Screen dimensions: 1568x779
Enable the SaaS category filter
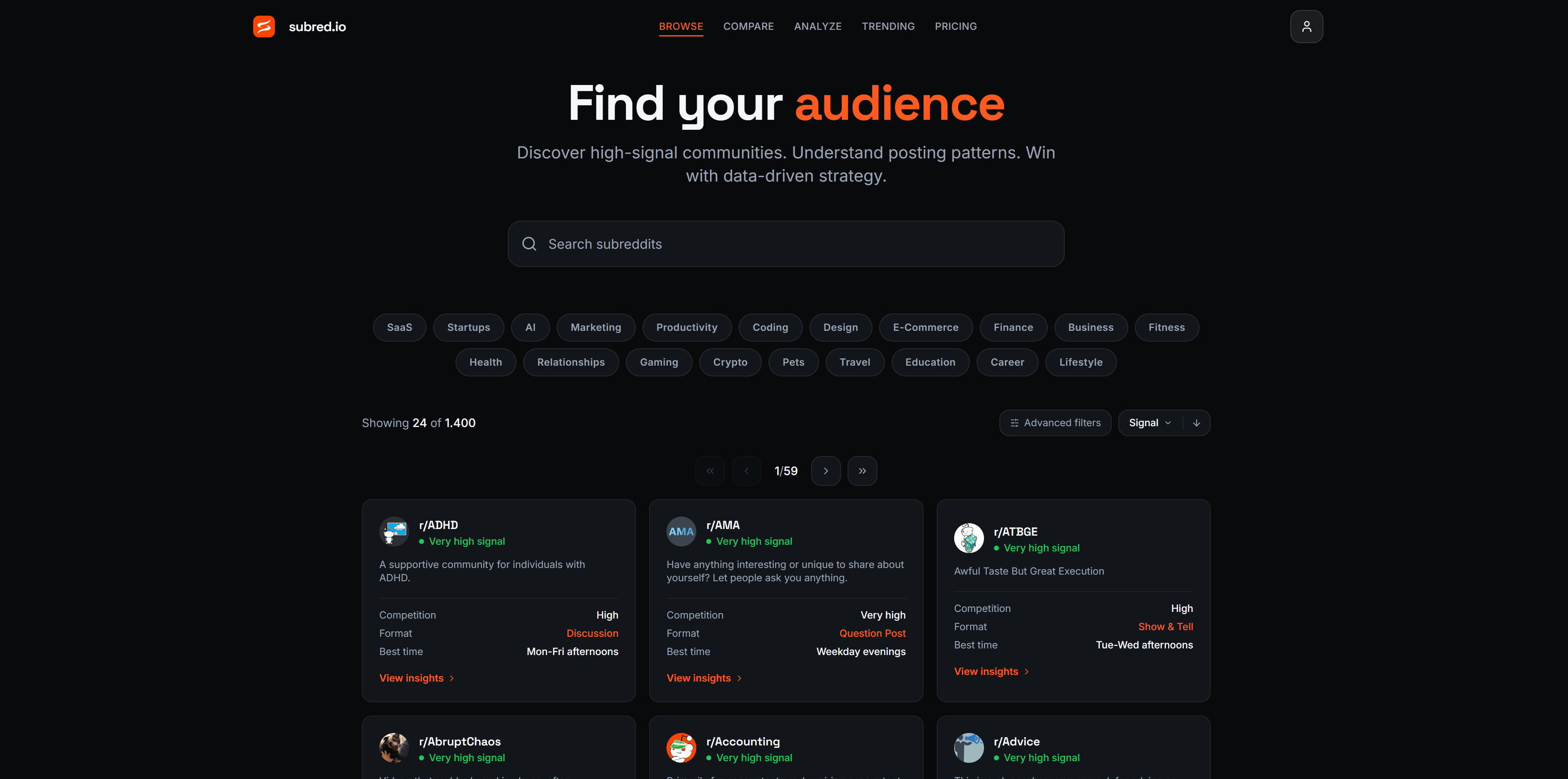click(x=399, y=327)
